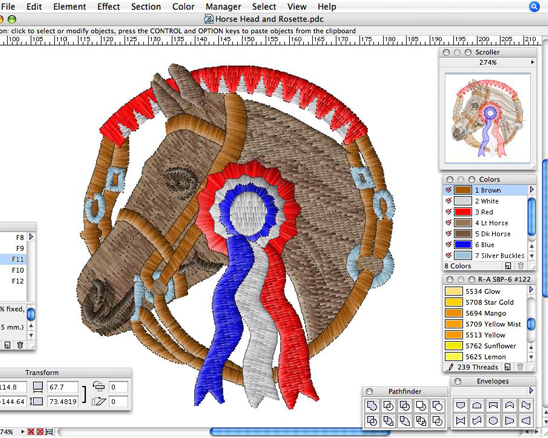Open the Scroller zoom percentage menu arrow

click(532, 62)
